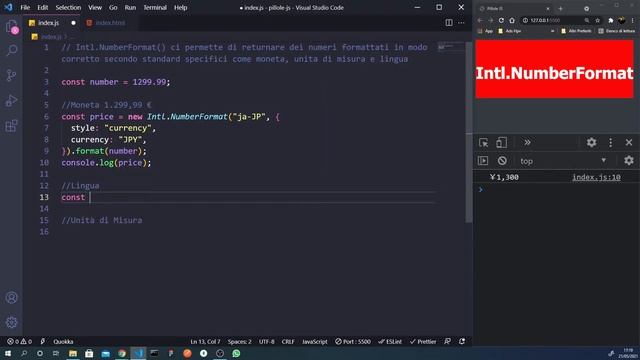Open the Source Control view
Image resolution: width=640 pixels, height=360 pixels.
(12, 76)
